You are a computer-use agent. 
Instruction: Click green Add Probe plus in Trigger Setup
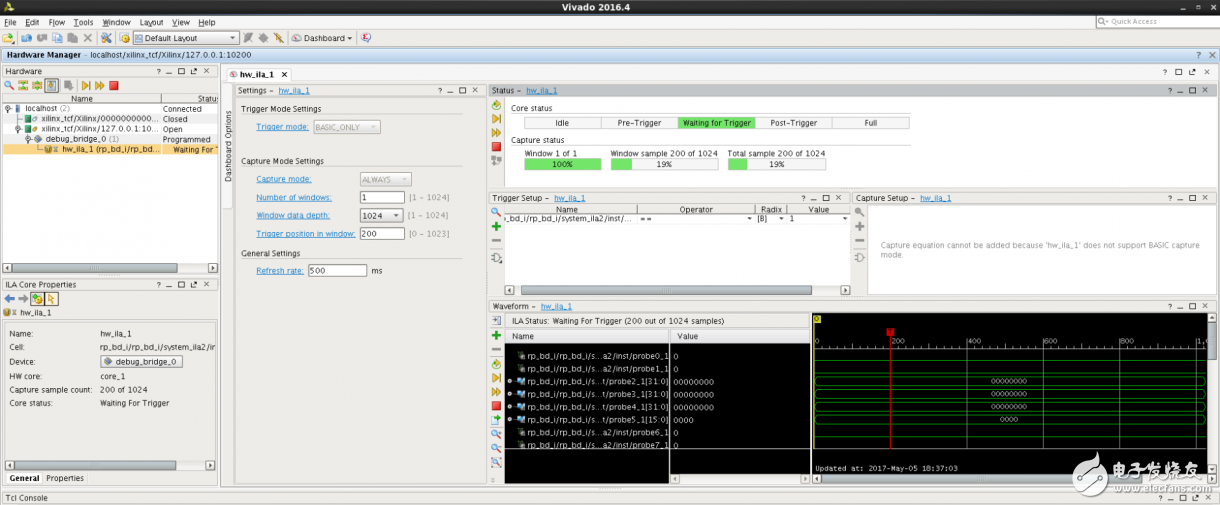point(496,227)
